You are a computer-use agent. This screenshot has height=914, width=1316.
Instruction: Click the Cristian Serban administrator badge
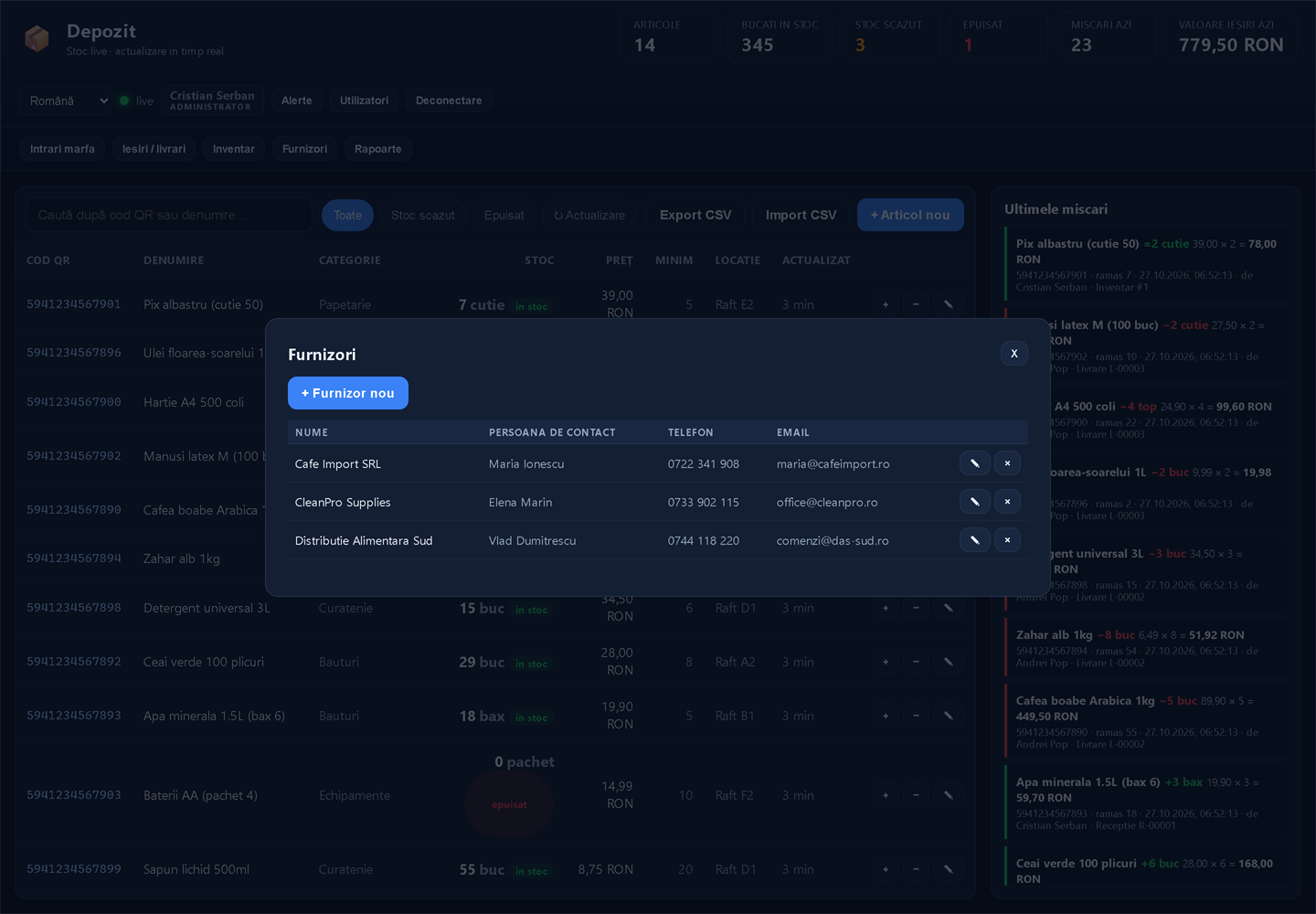(x=212, y=101)
